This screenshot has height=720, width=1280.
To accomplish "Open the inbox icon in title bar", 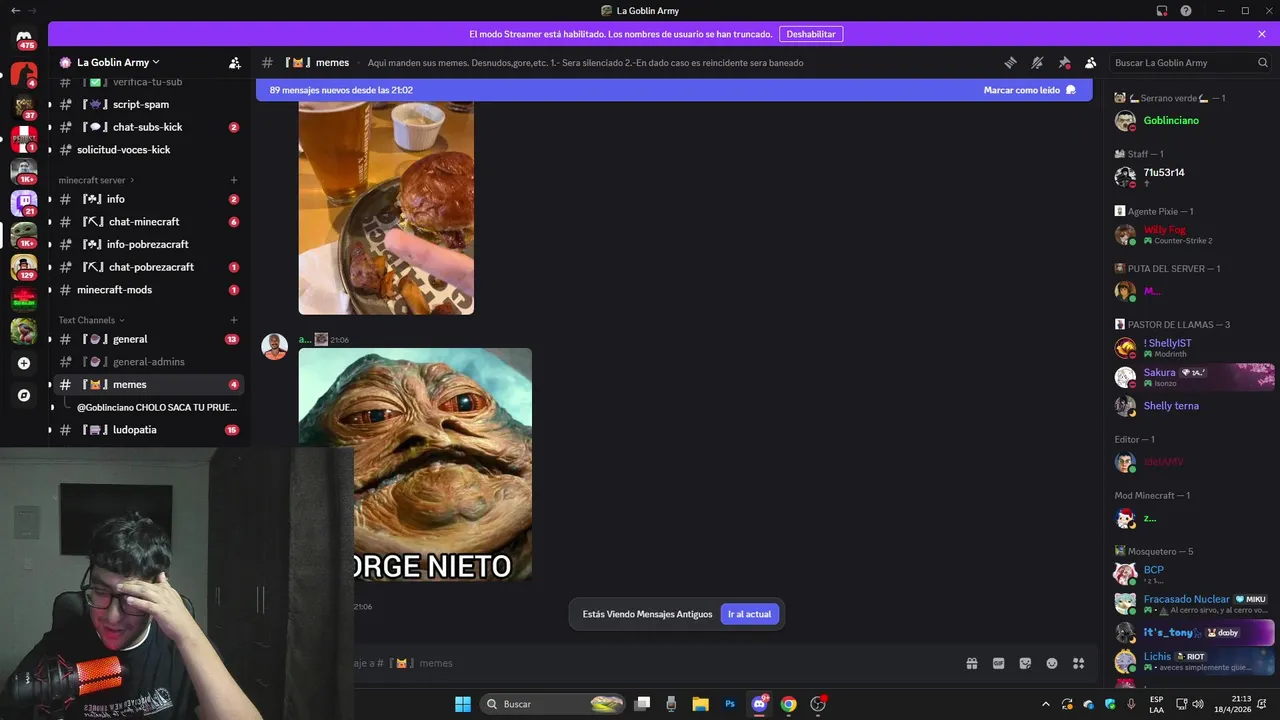I will tap(1162, 11).
